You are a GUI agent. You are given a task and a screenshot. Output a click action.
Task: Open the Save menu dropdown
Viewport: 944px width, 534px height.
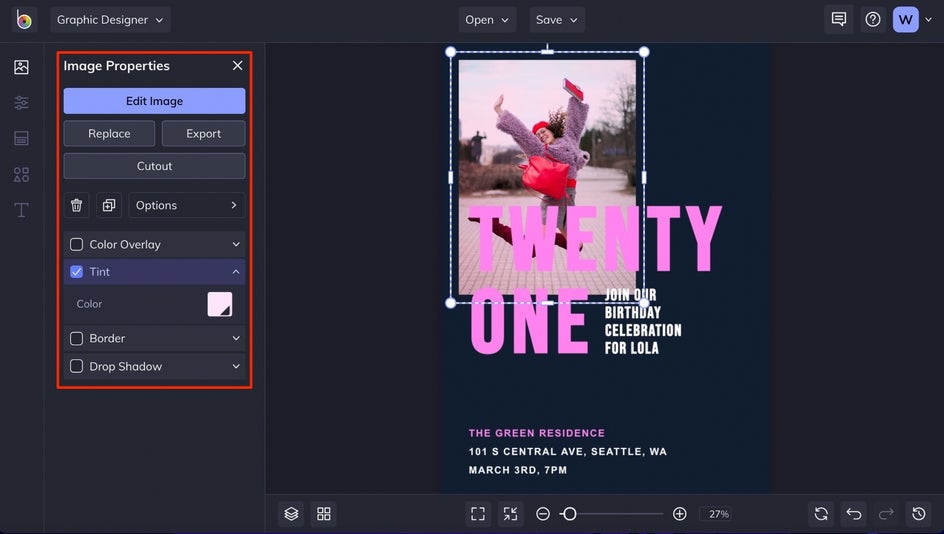[x=557, y=20]
